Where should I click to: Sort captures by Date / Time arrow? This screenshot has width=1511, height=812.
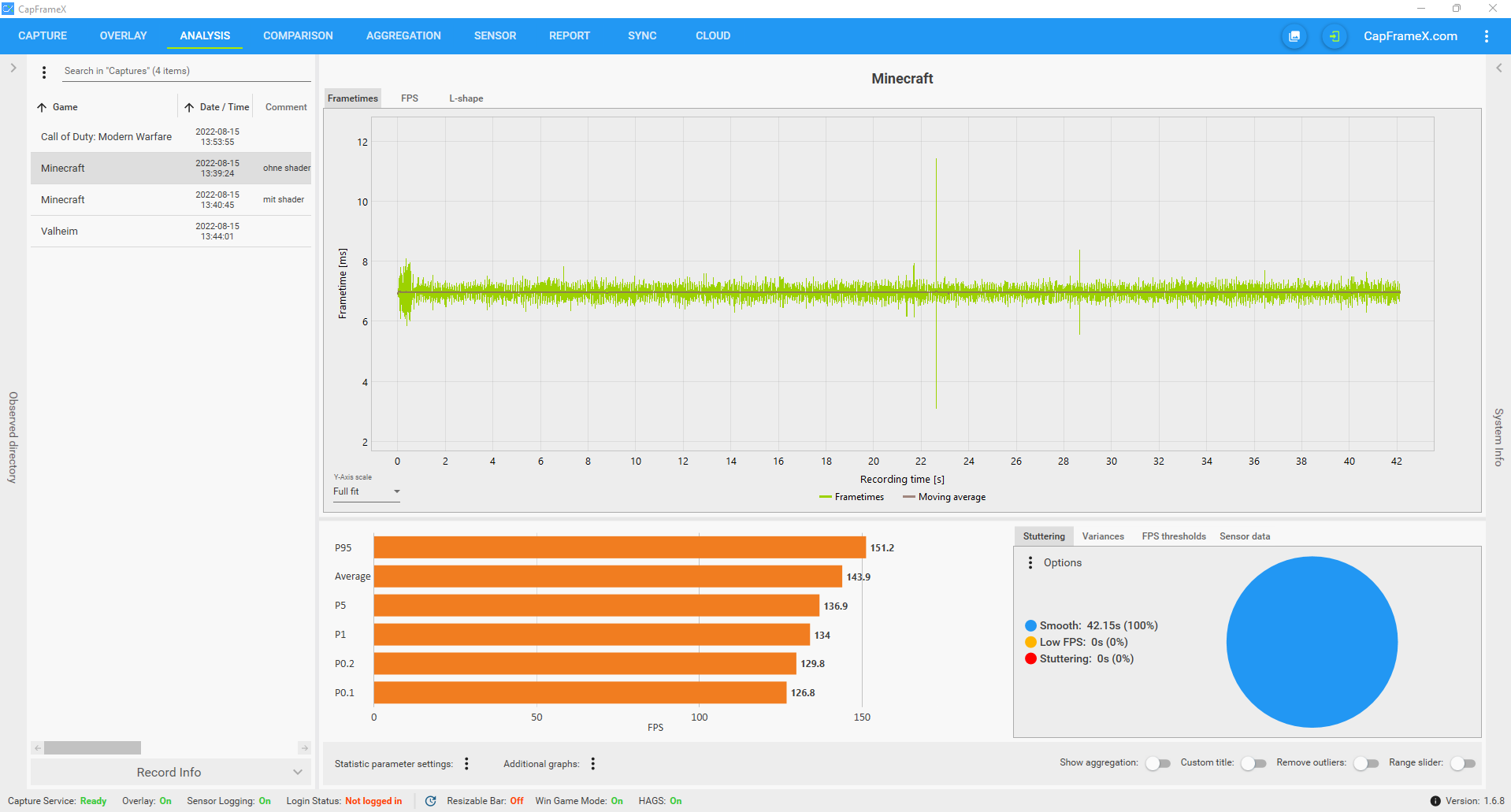point(189,107)
